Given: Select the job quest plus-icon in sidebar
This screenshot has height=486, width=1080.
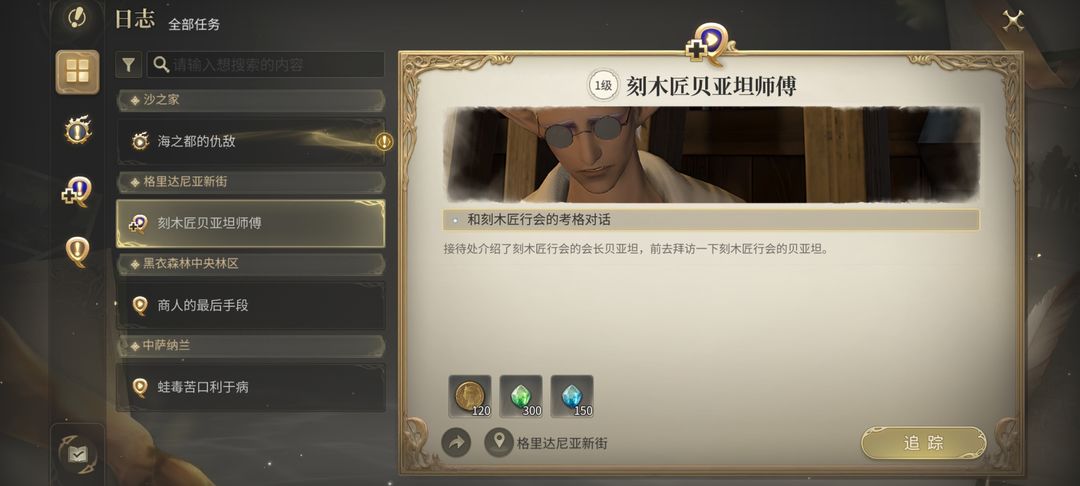Looking at the screenshot, I should coord(77,191).
